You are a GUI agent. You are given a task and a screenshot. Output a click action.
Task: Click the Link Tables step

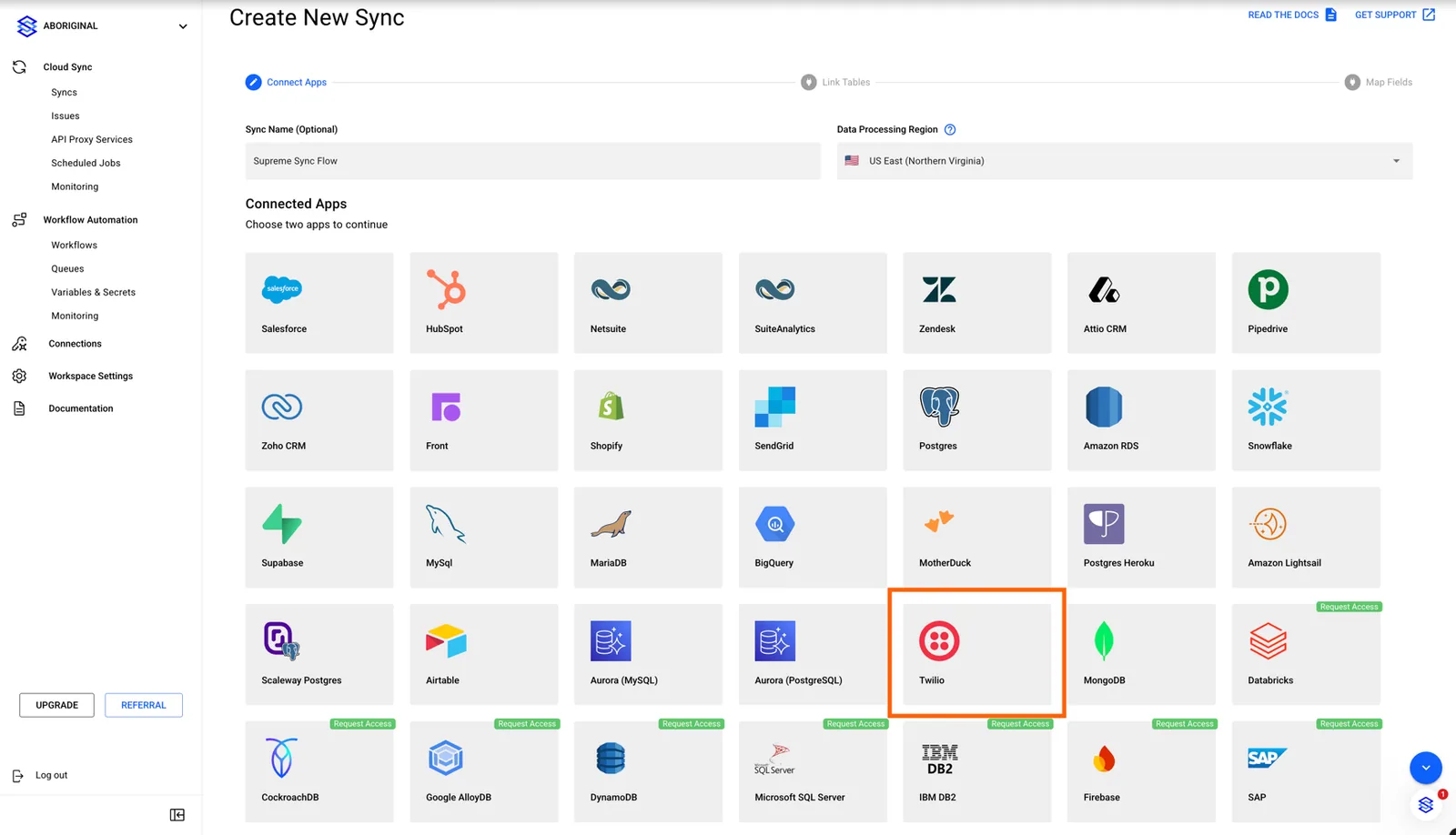coord(835,82)
